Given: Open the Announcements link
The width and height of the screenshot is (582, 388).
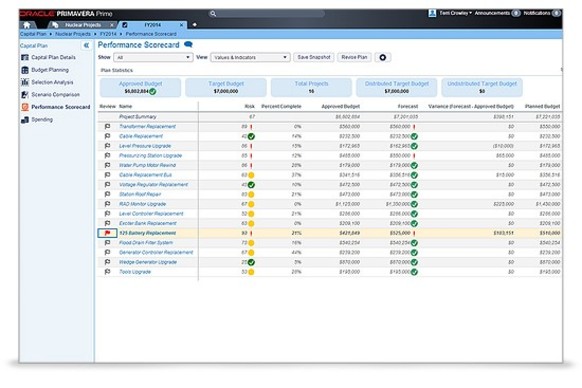Looking at the screenshot, I should (492, 13).
